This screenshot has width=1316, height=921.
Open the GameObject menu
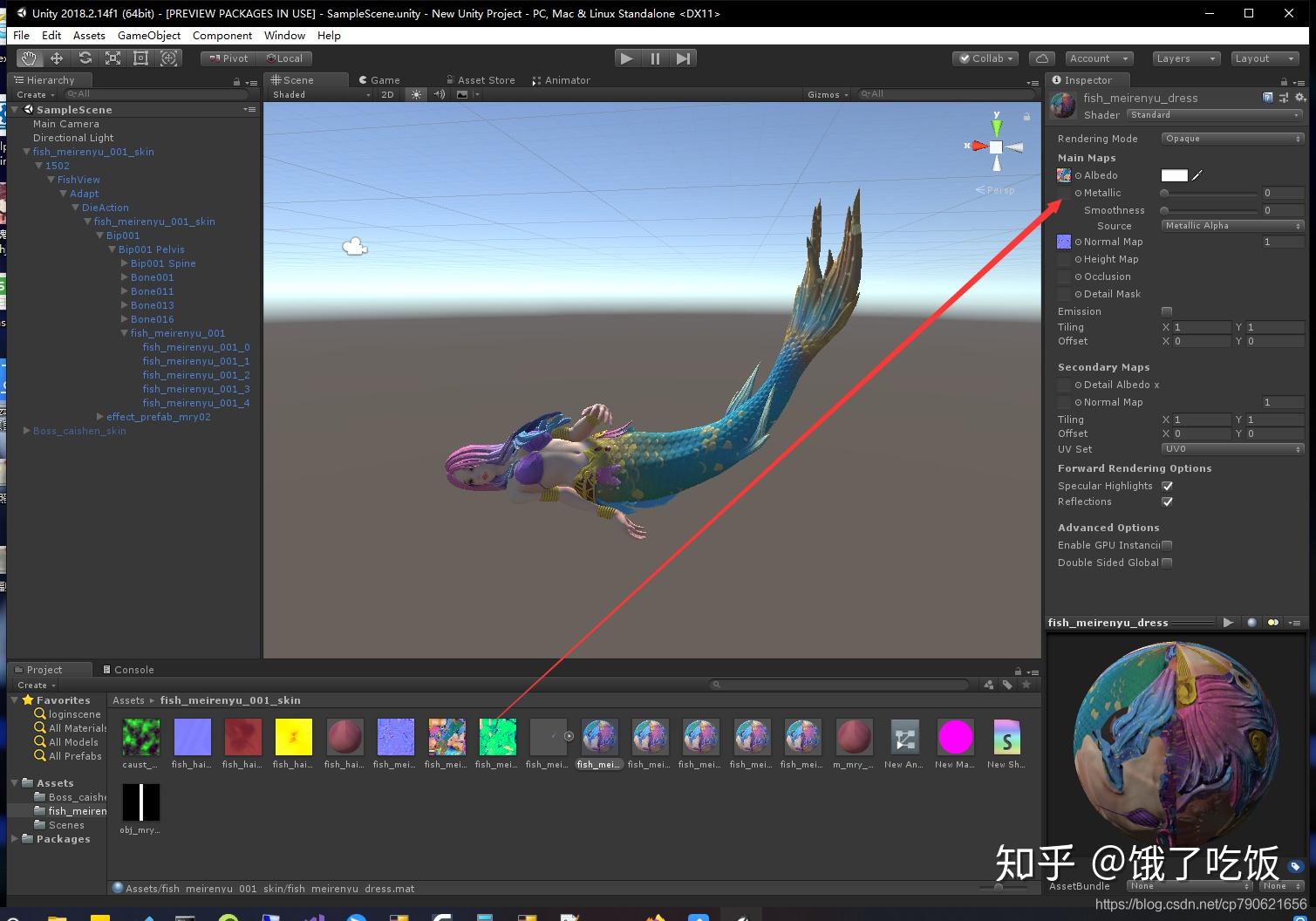(x=148, y=35)
